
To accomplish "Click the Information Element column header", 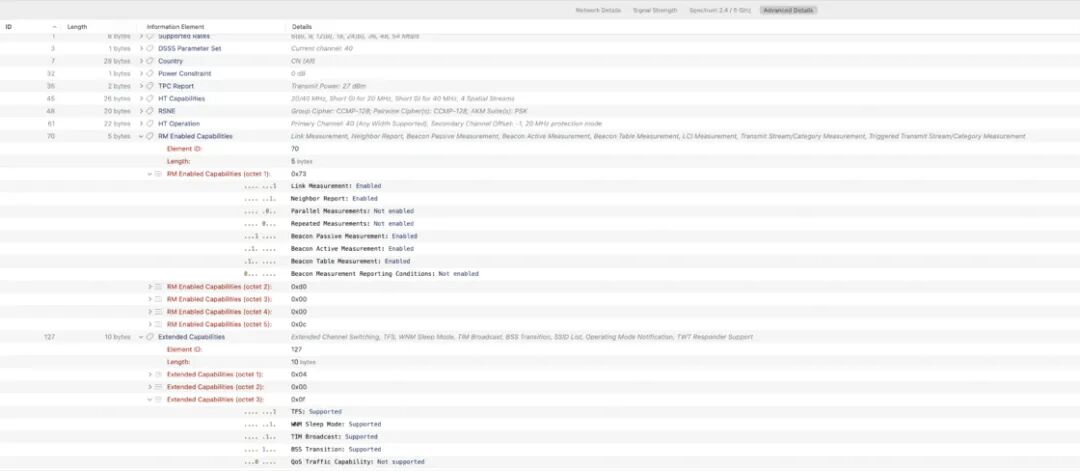I will [176, 27].
